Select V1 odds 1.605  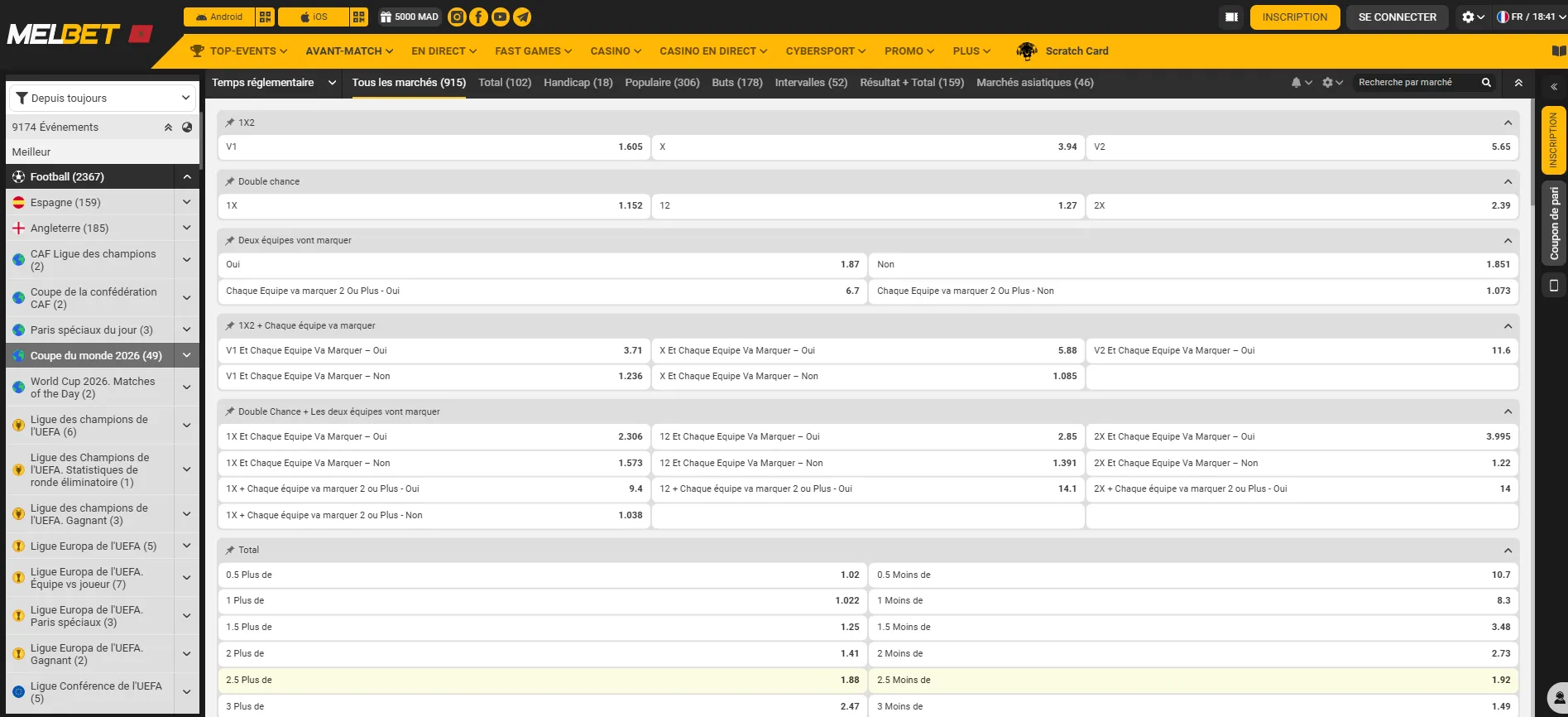point(434,147)
